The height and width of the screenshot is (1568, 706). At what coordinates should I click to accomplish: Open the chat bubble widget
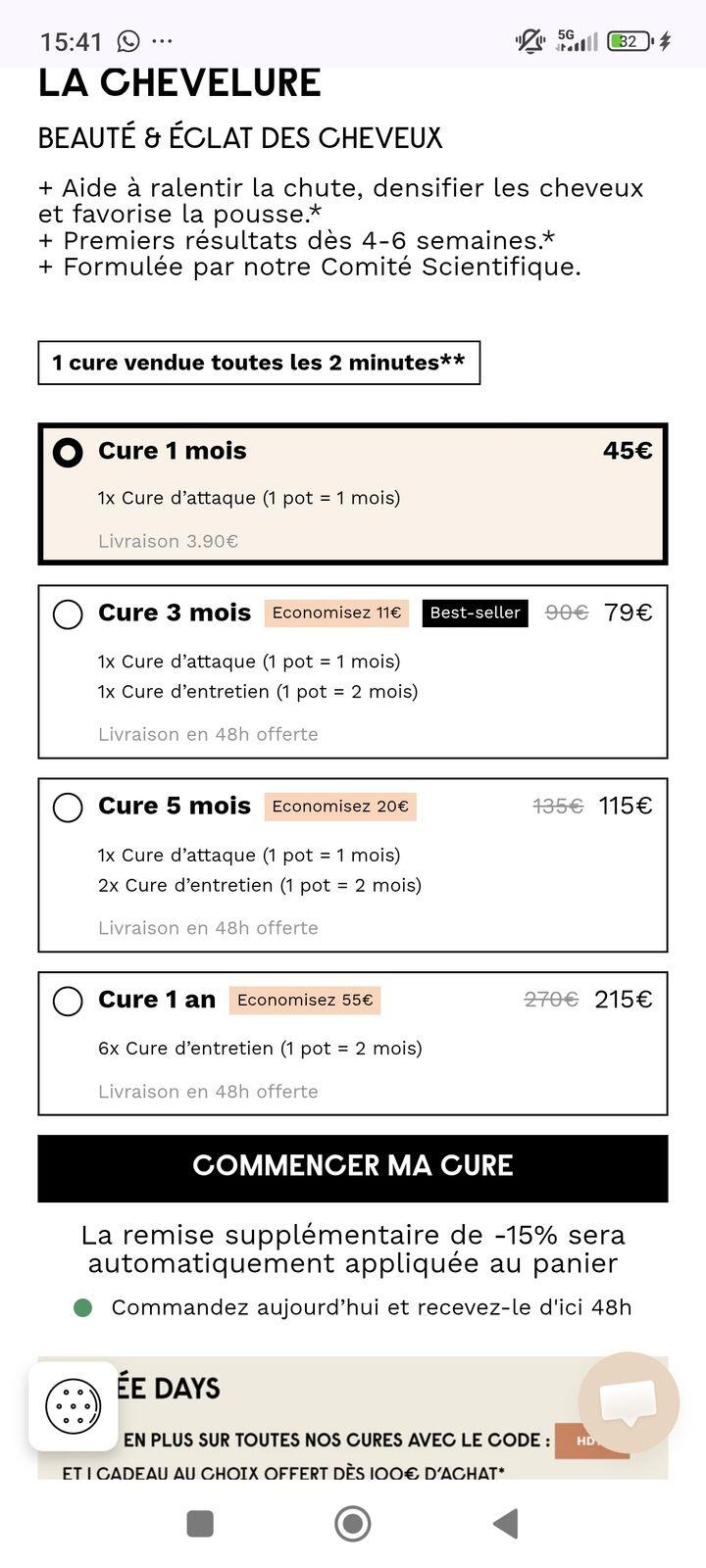click(629, 1402)
